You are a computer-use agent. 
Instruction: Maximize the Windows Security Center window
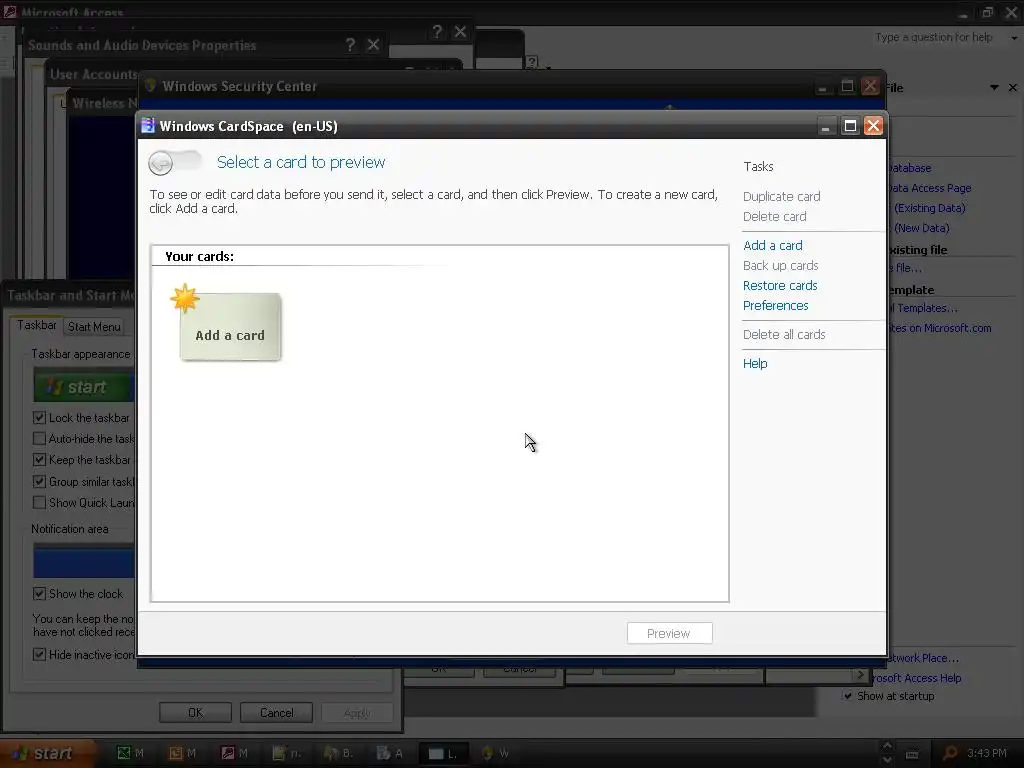coord(847,86)
